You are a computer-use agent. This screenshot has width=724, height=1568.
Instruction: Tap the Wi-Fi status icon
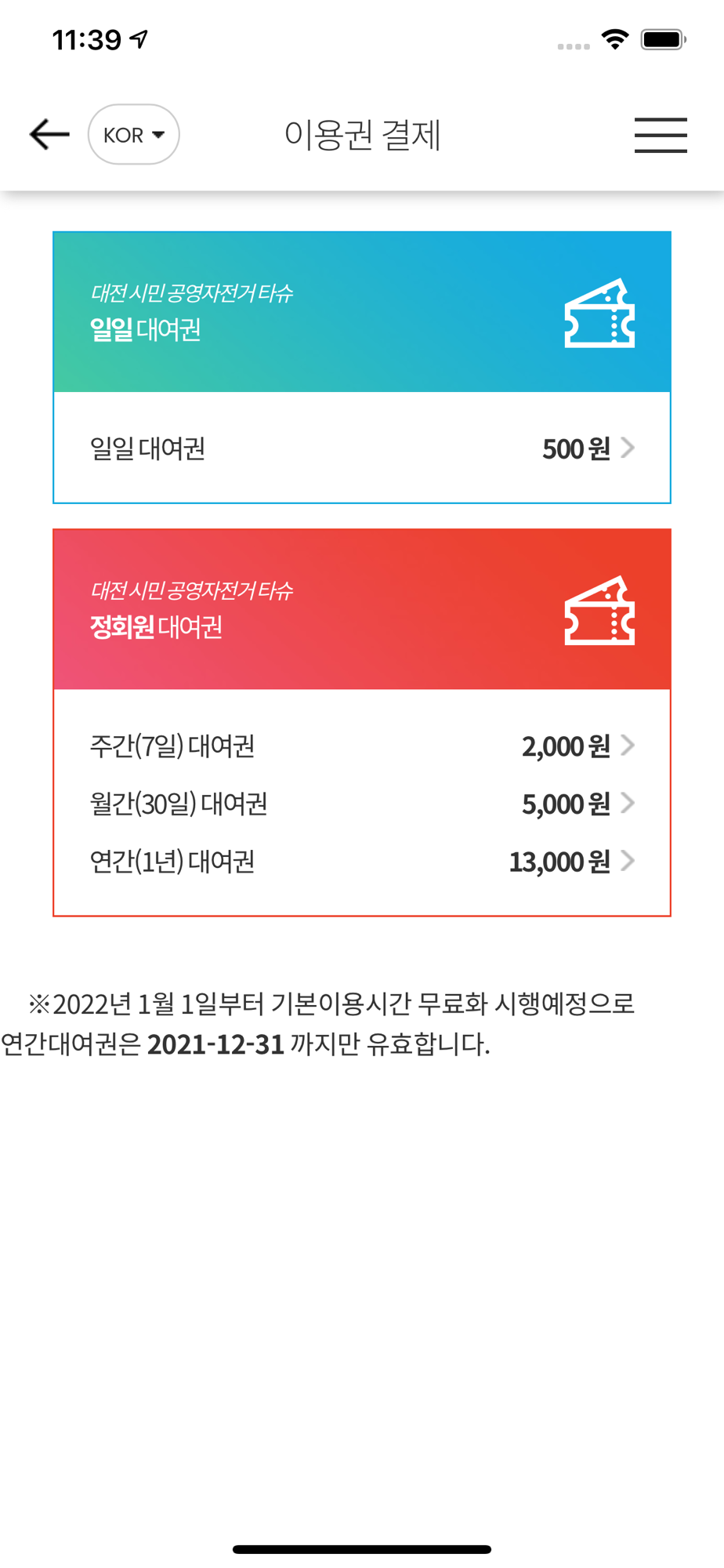click(615, 39)
